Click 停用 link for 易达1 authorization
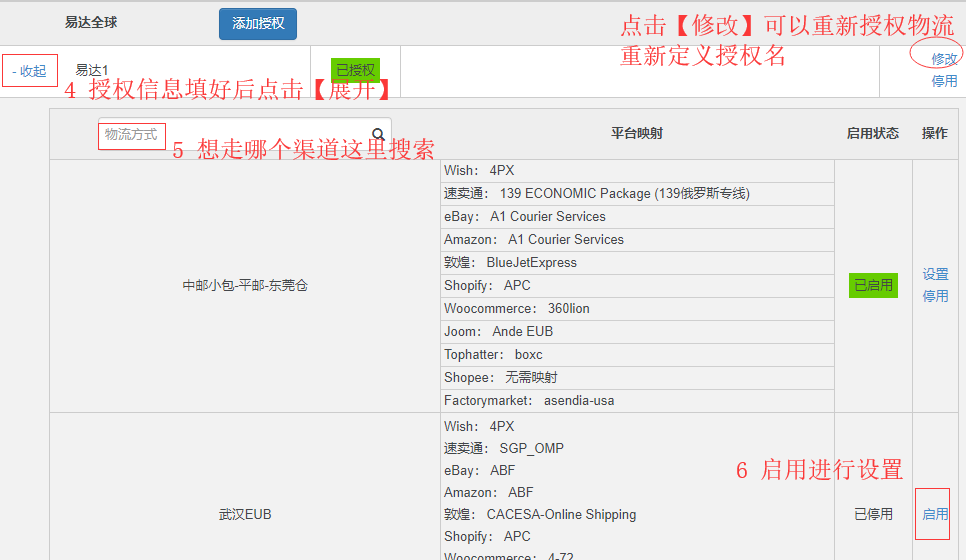 pyautogui.click(x=944, y=81)
